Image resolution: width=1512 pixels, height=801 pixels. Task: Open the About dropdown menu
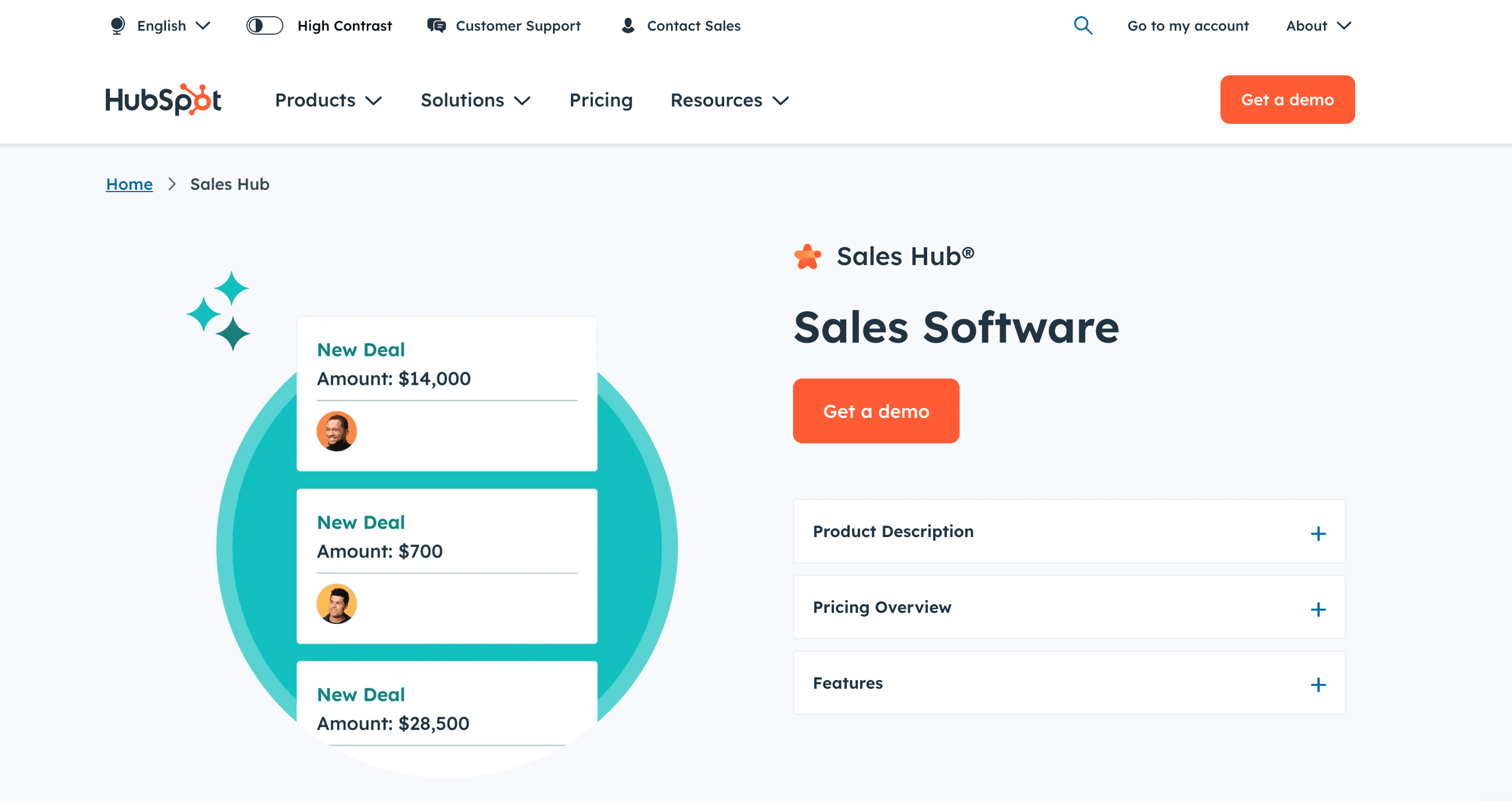click(x=1318, y=26)
